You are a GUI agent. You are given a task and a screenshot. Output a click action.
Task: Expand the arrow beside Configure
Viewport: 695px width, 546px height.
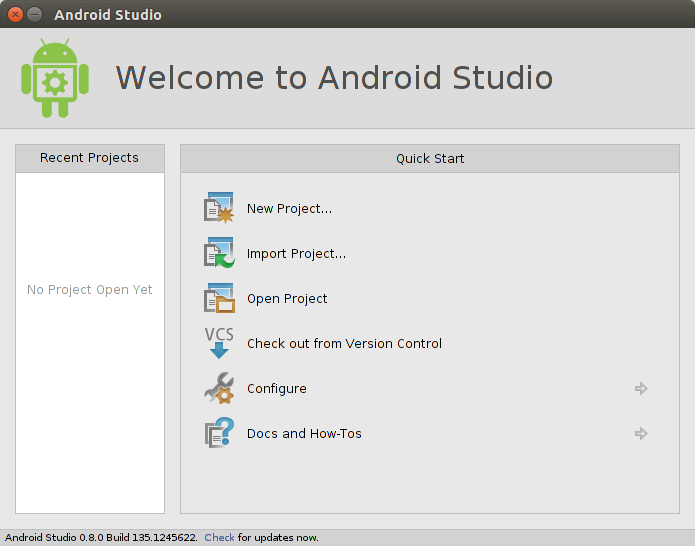coord(641,389)
